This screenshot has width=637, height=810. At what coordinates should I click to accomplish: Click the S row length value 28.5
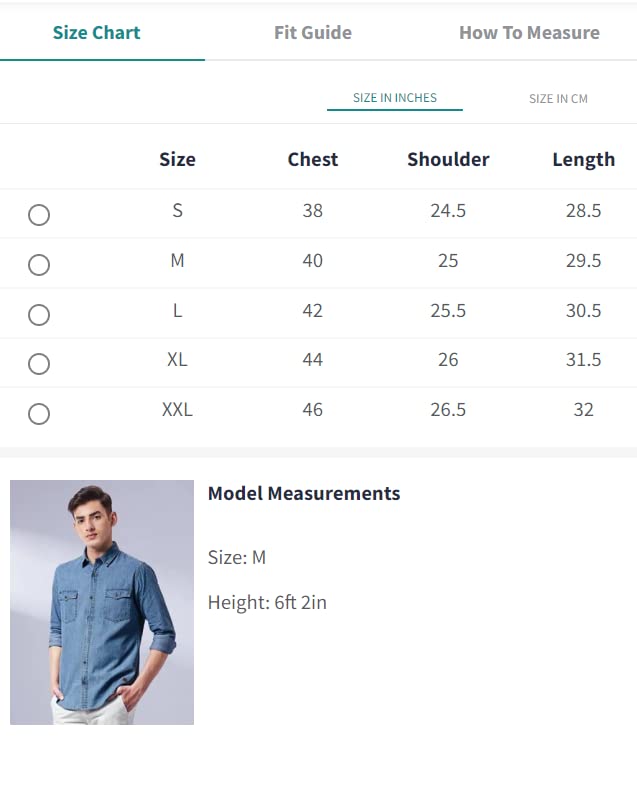coord(583,211)
